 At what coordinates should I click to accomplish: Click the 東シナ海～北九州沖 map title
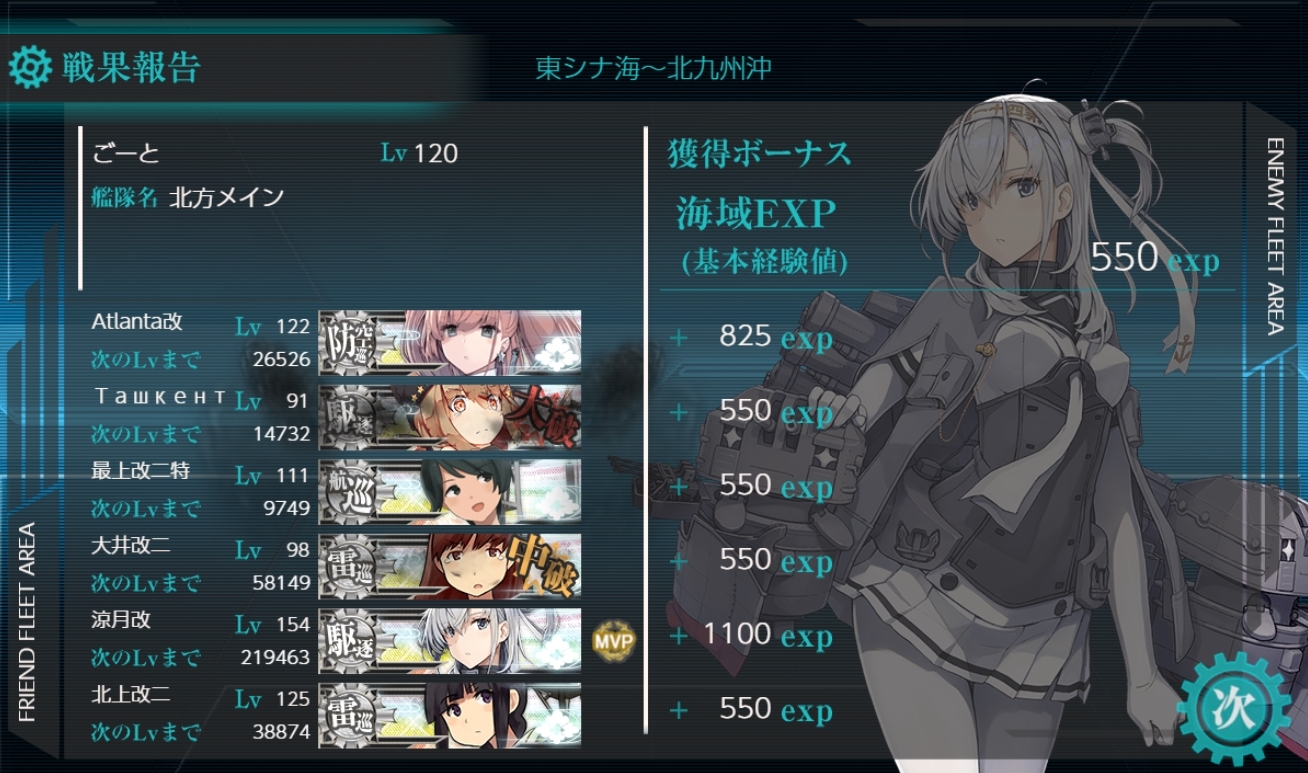point(653,68)
